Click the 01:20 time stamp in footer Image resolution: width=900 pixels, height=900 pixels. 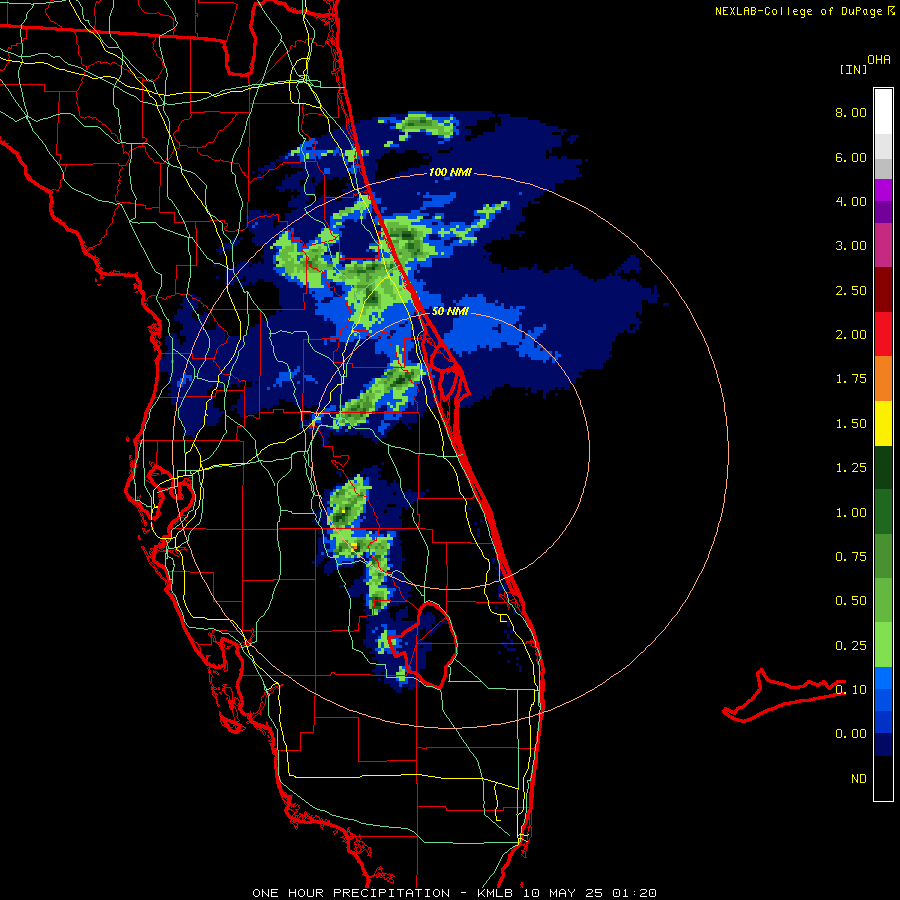tap(634, 893)
